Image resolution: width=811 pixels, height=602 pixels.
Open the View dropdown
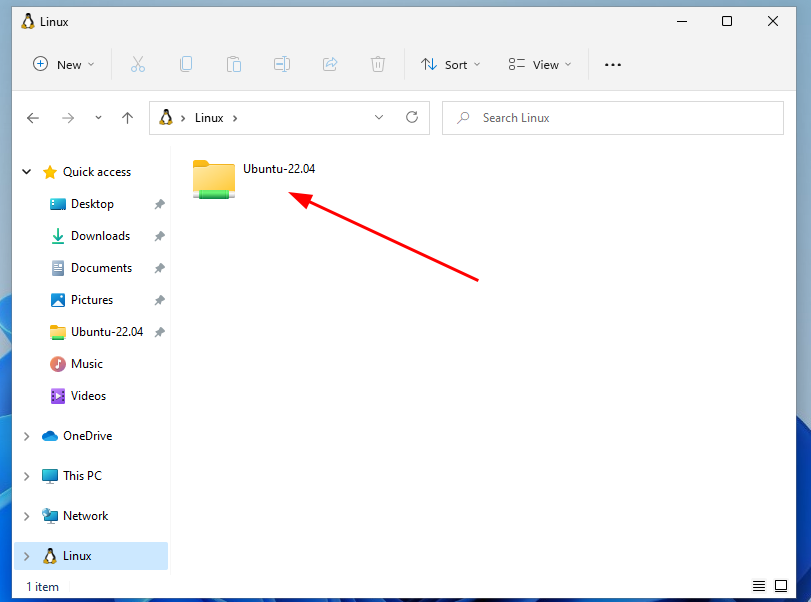coord(538,64)
